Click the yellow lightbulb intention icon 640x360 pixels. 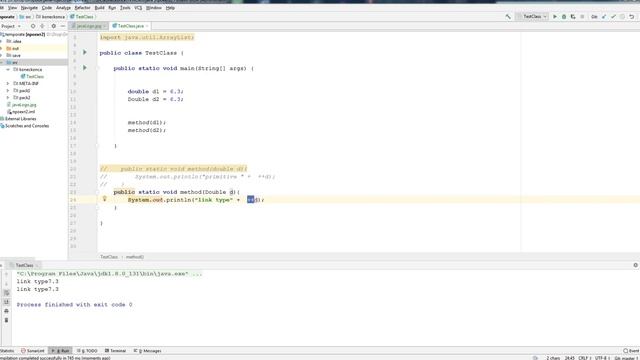pos(104,199)
